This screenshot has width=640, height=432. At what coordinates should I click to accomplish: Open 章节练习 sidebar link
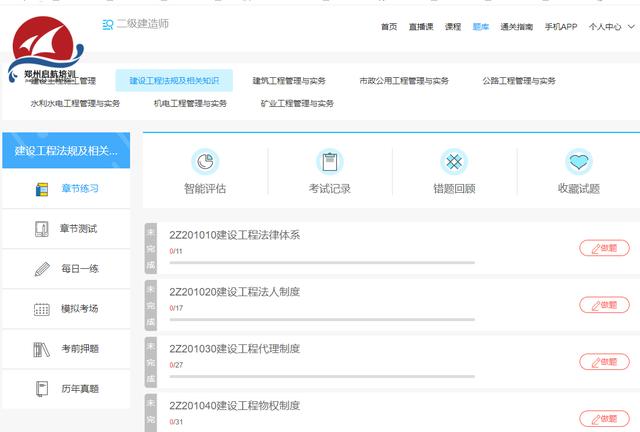(x=80, y=189)
